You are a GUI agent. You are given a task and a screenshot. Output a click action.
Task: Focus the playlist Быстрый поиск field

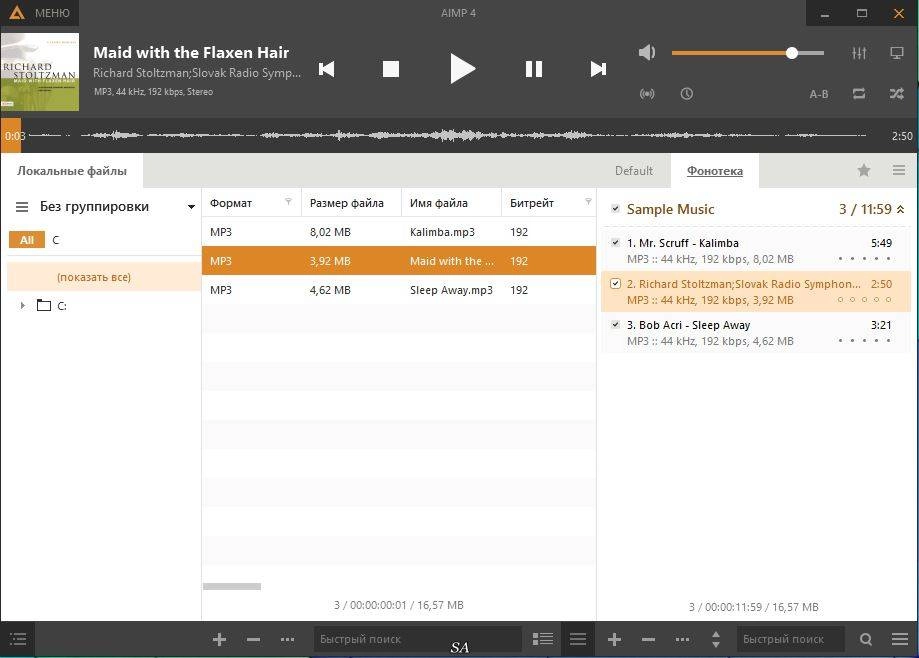coord(791,639)
